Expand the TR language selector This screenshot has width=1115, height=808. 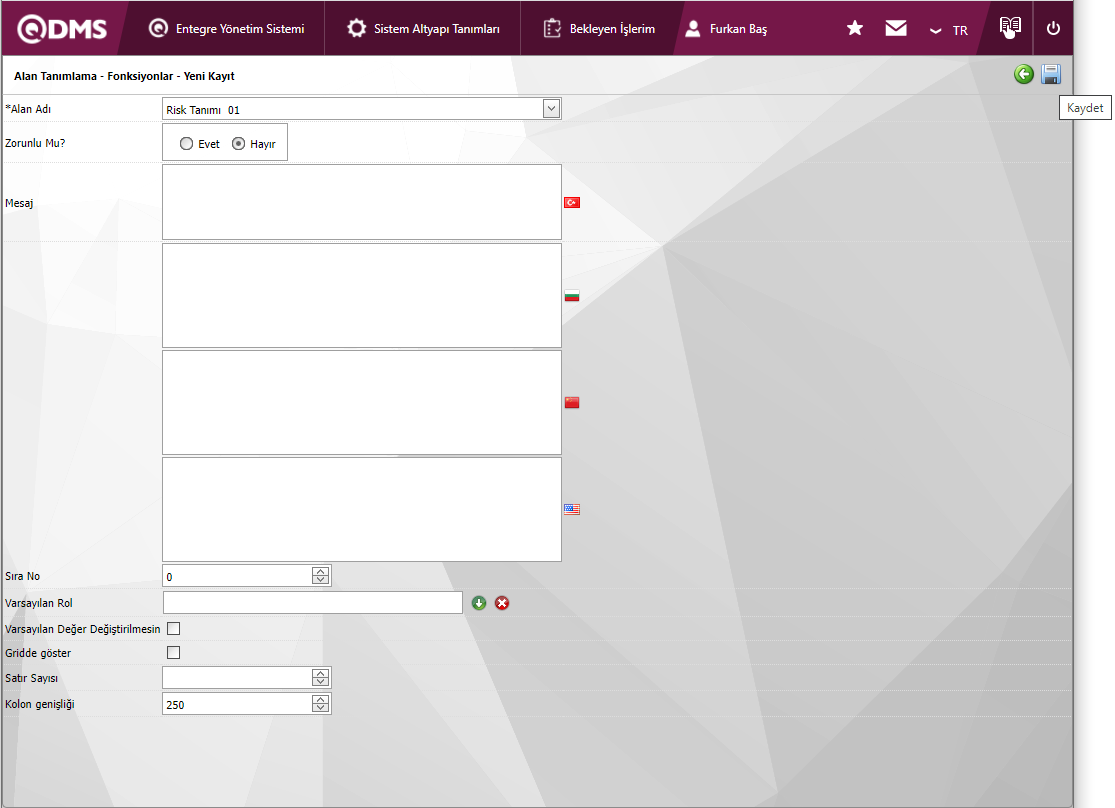pyautogui.click(x=949, y=31)
